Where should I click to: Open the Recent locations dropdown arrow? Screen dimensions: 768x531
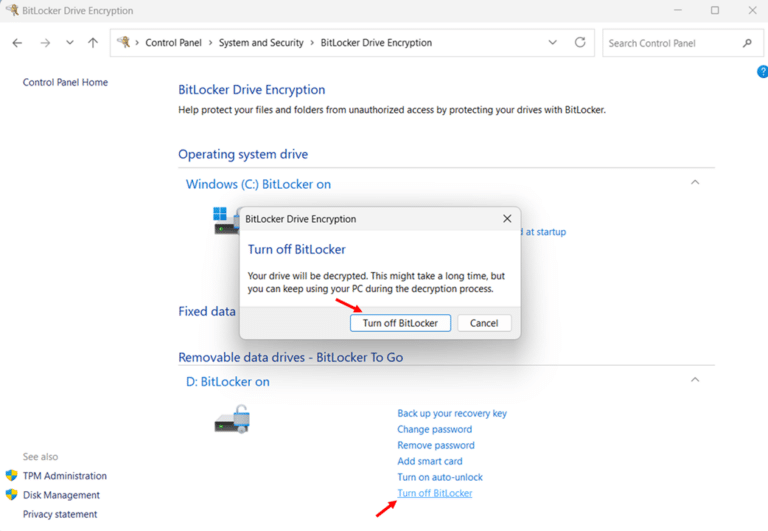tap(69, 43)
